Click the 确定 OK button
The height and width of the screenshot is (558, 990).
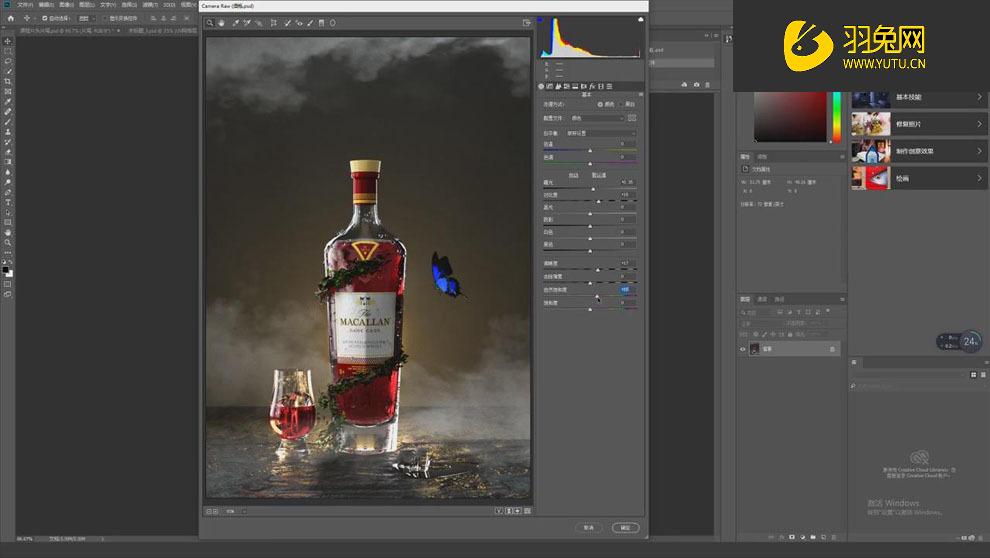(x=625, y=528)
